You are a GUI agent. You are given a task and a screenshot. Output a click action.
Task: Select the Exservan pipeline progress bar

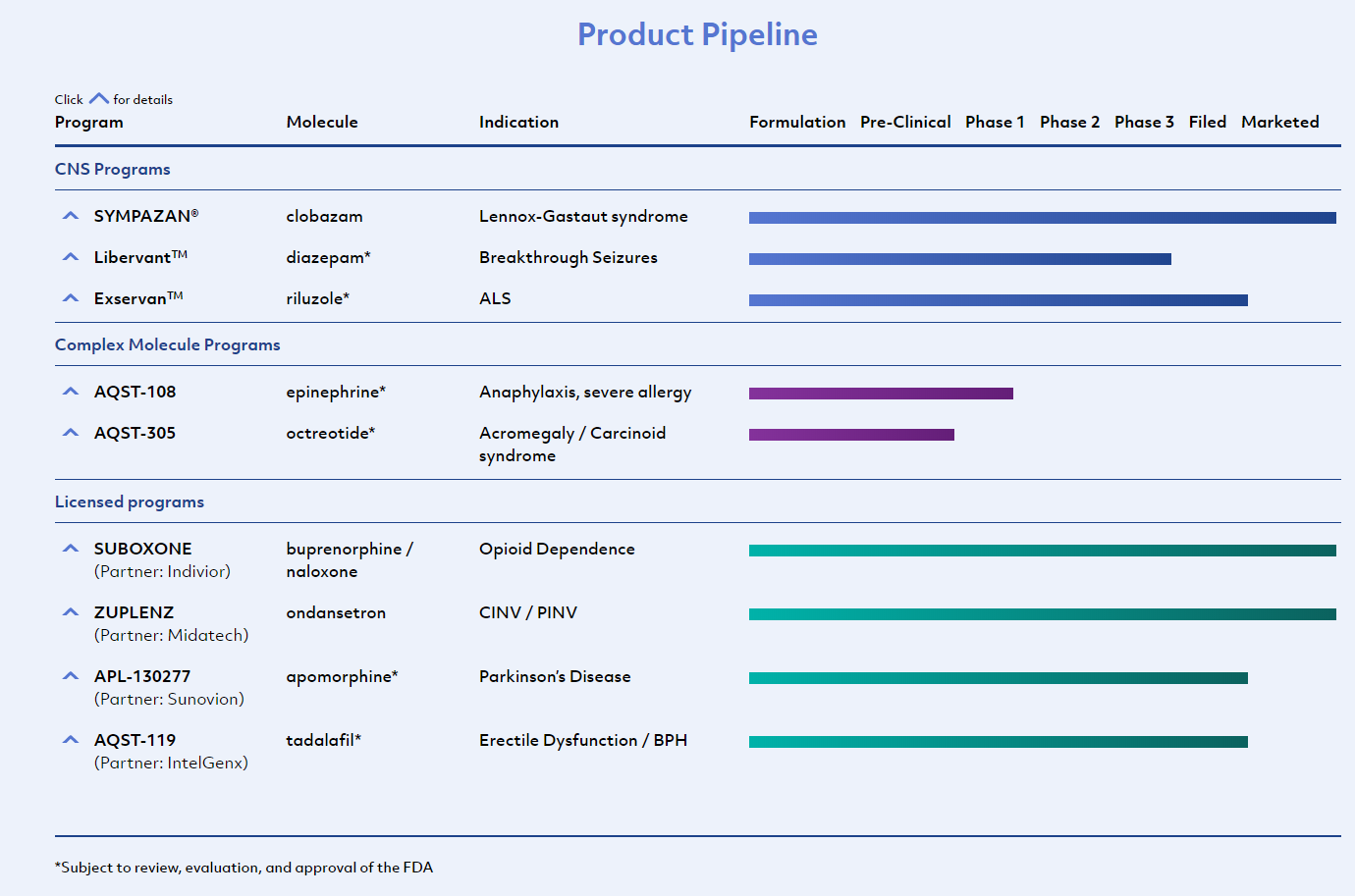999,300
